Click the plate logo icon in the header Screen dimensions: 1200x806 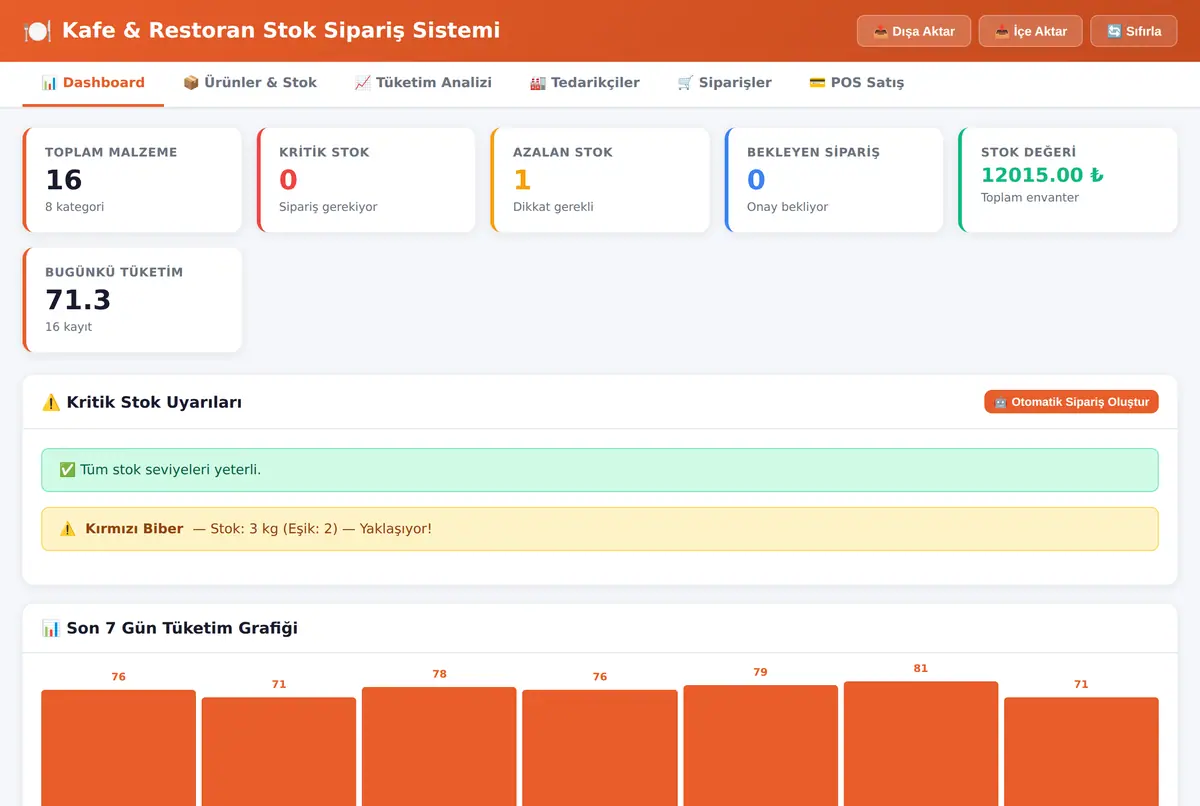coord(37,31)
